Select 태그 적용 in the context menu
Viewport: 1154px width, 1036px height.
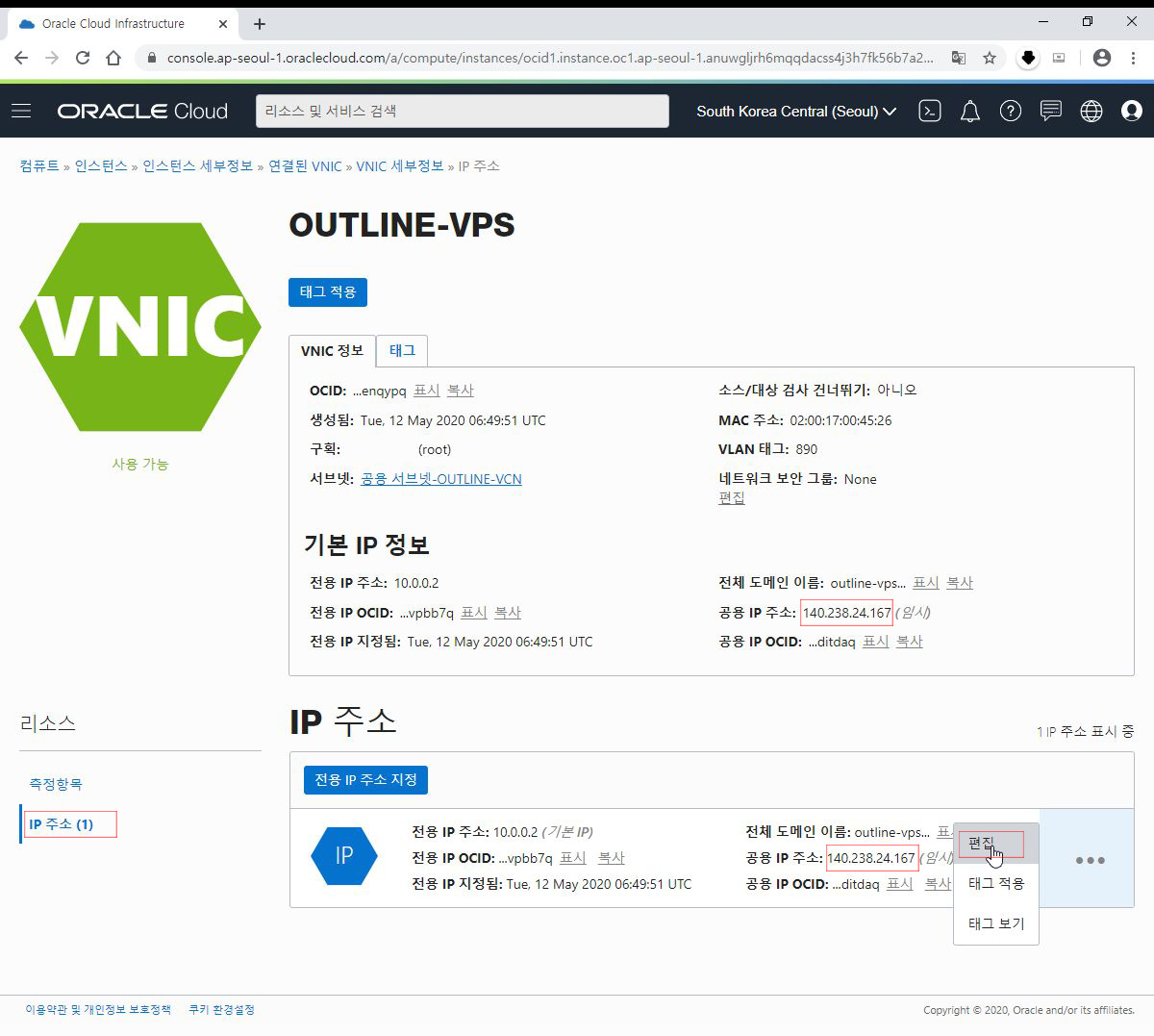(x=996, y=883)
